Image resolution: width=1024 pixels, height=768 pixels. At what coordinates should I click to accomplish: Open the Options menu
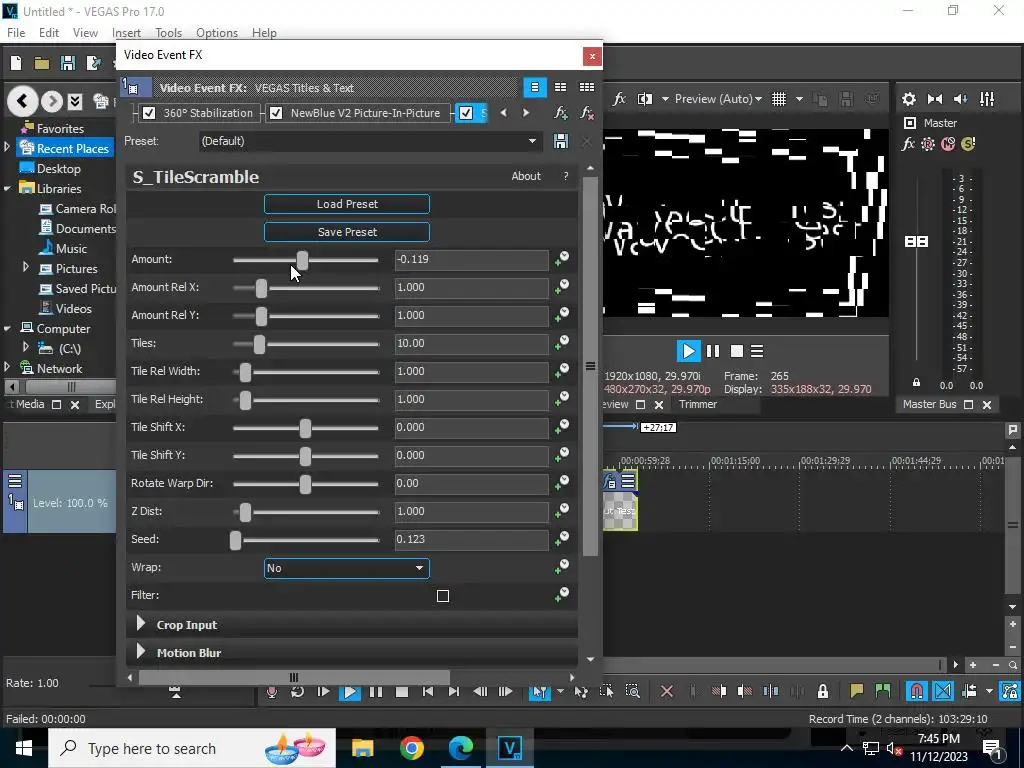click(x=217, y=33)
